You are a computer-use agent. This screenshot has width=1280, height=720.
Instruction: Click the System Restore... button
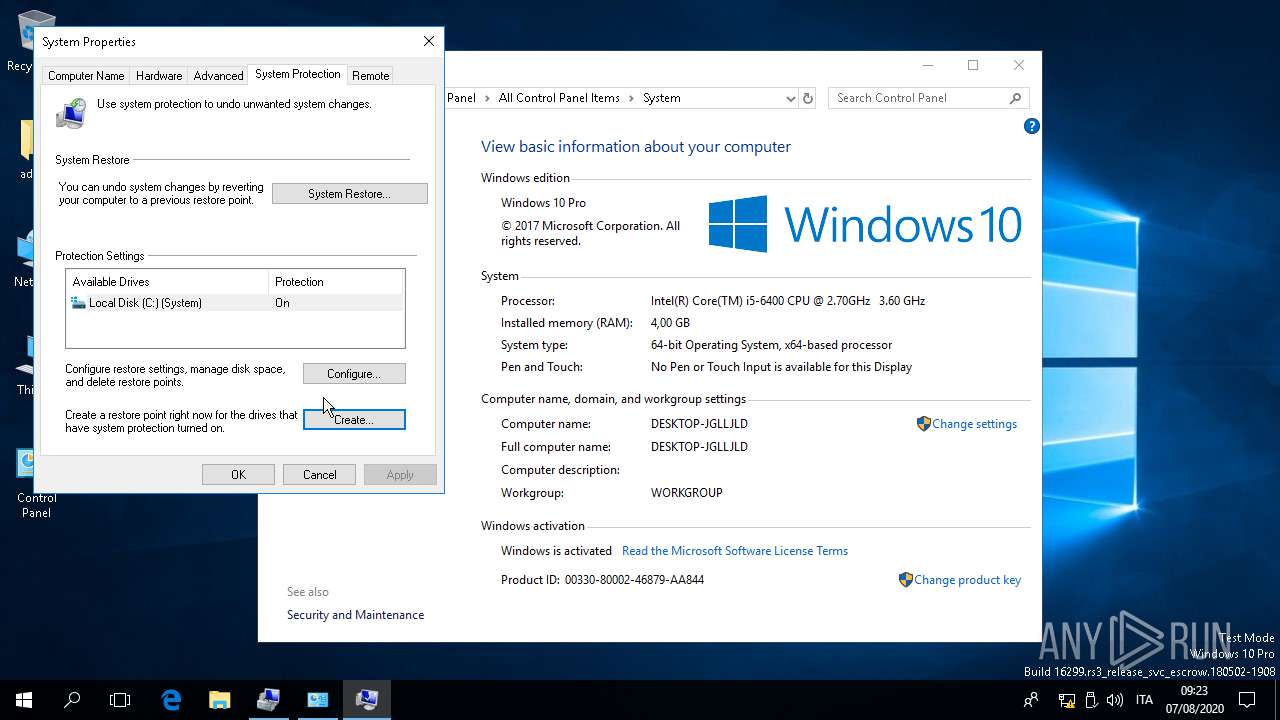(x=349, y=194)
